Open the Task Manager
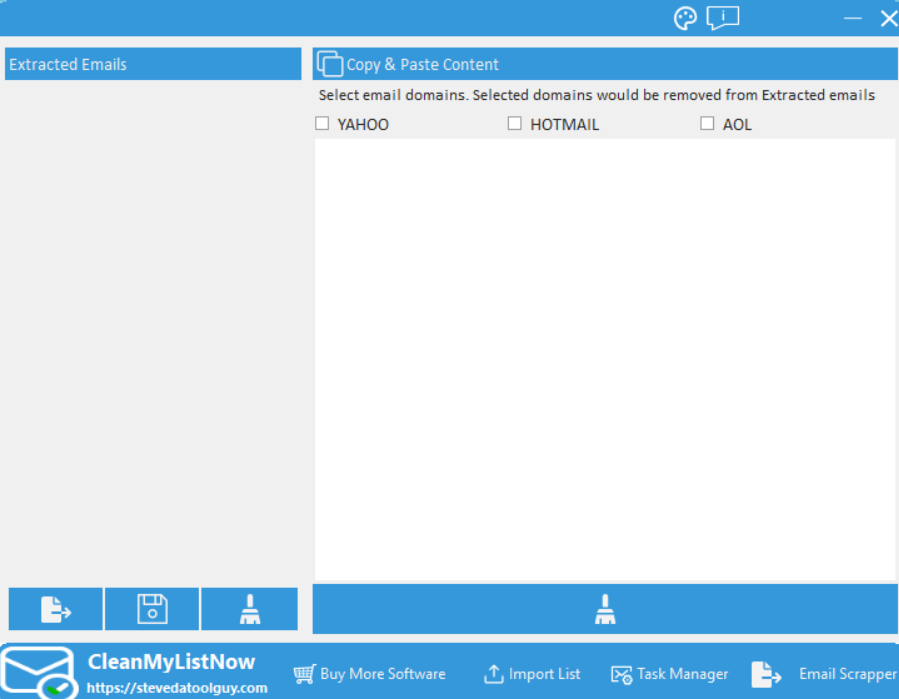This screenshot has height=699, width=899. 670,674
